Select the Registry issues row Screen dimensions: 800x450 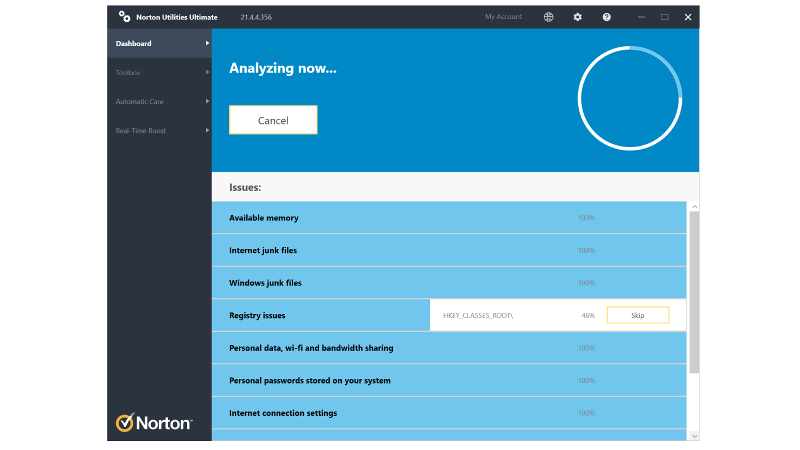coord(449,315)
